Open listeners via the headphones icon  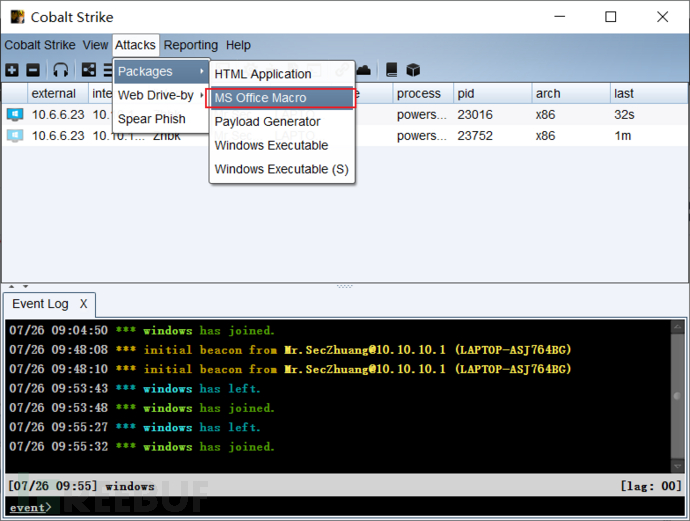coord(61,70)
